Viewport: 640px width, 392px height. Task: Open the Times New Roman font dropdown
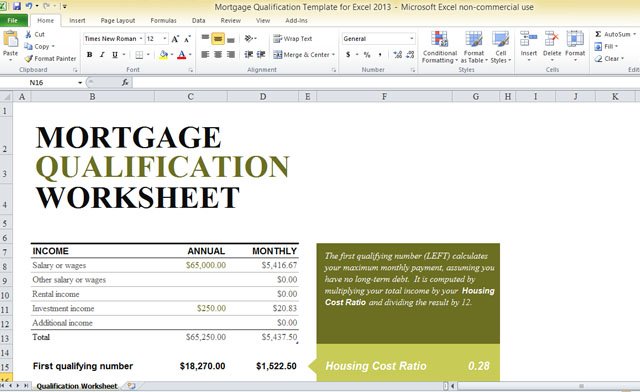click(141, 39)
